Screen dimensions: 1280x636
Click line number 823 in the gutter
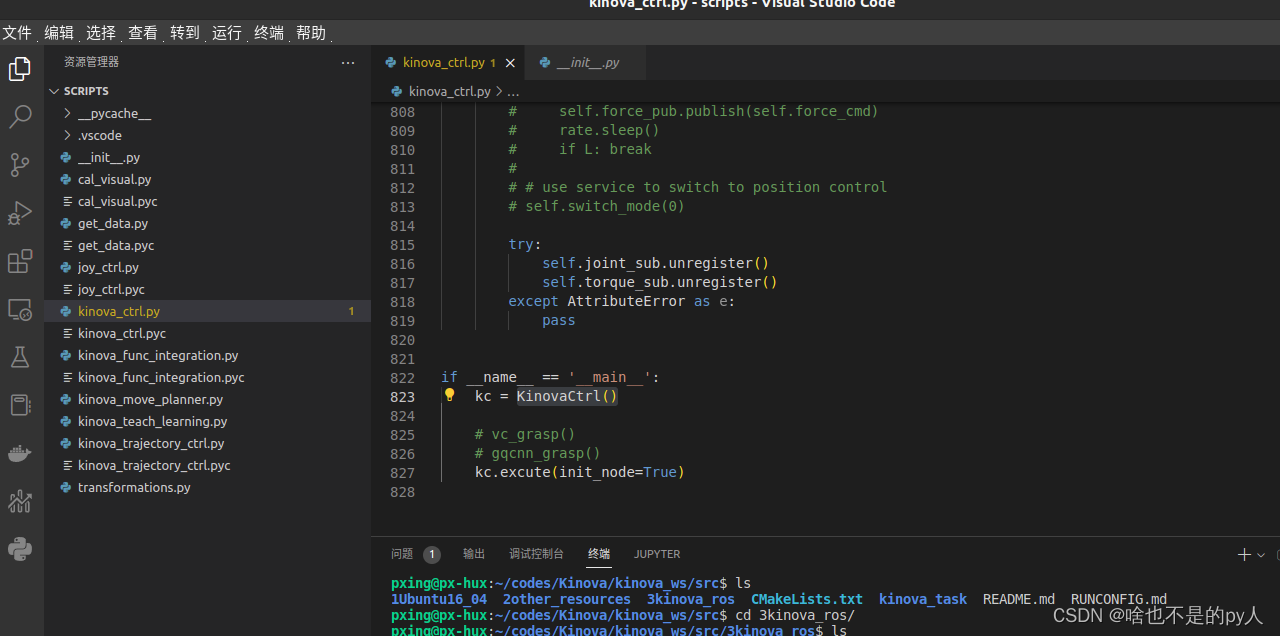[x=402, y=396]
